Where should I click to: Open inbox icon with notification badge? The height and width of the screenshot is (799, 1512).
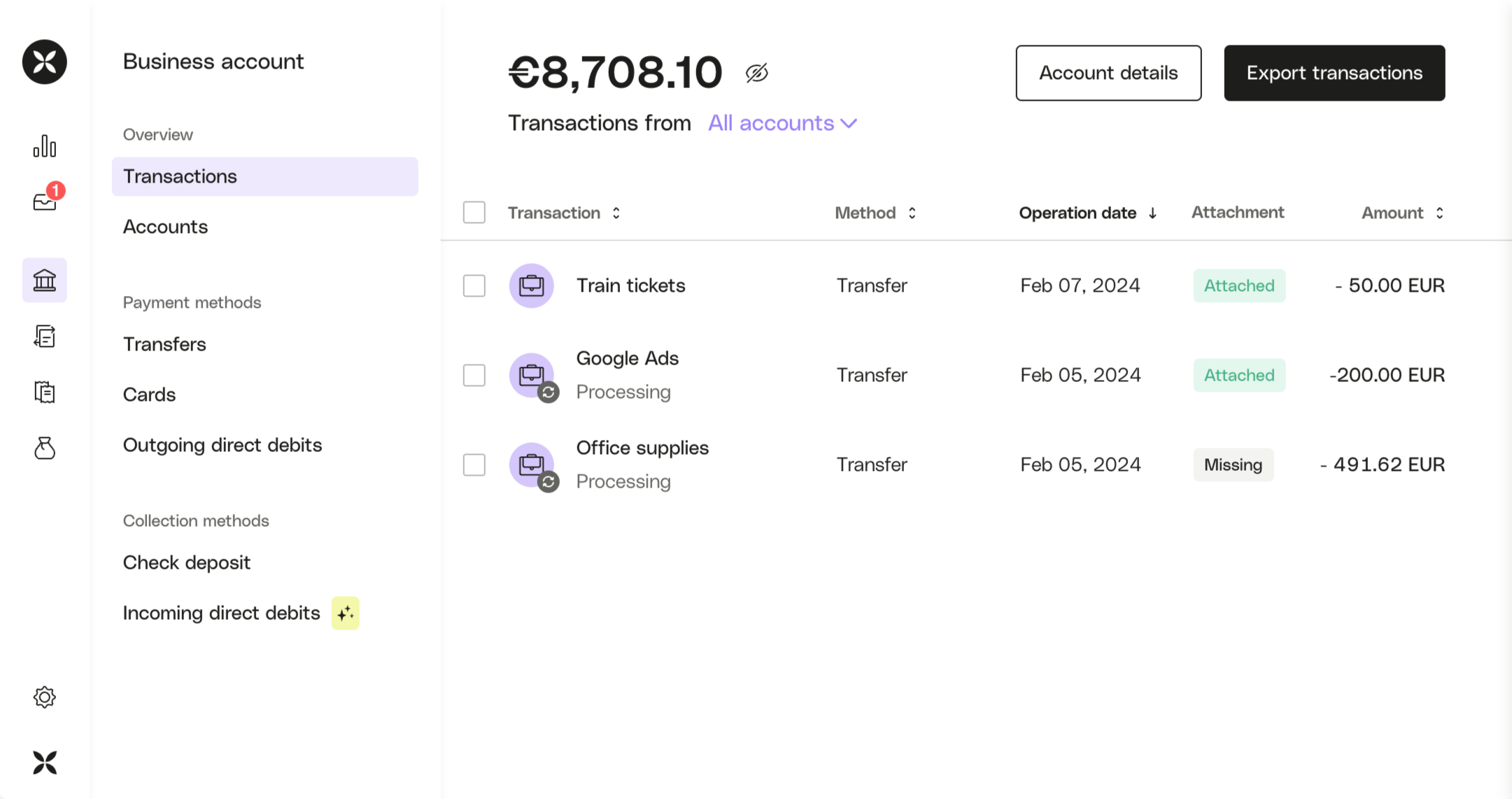pos(45,201)
